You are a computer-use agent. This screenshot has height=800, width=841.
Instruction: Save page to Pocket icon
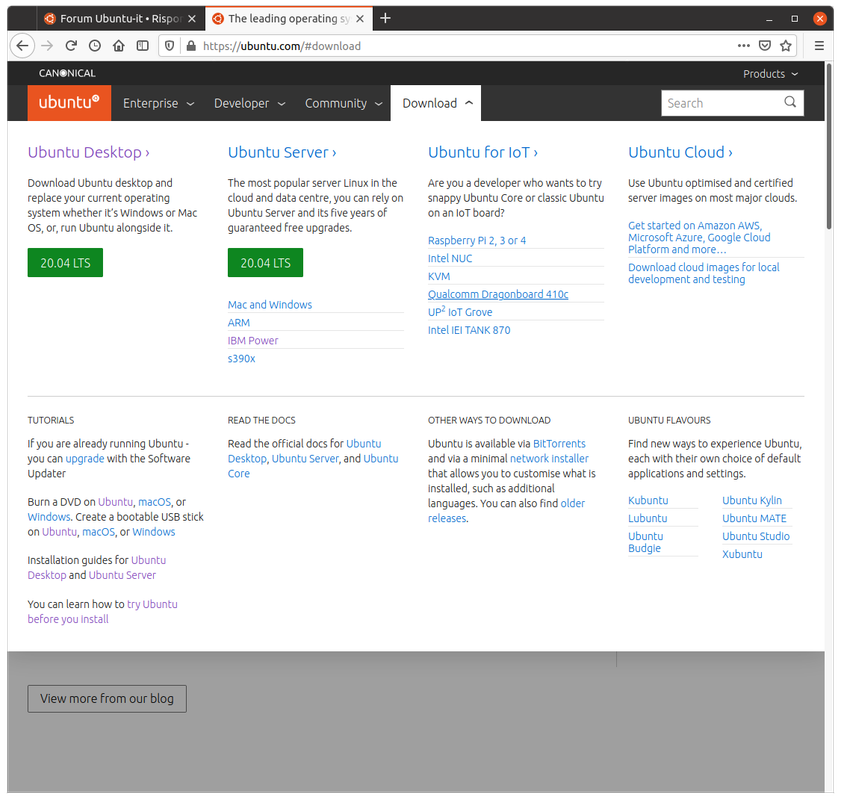[x=765, y=46]
